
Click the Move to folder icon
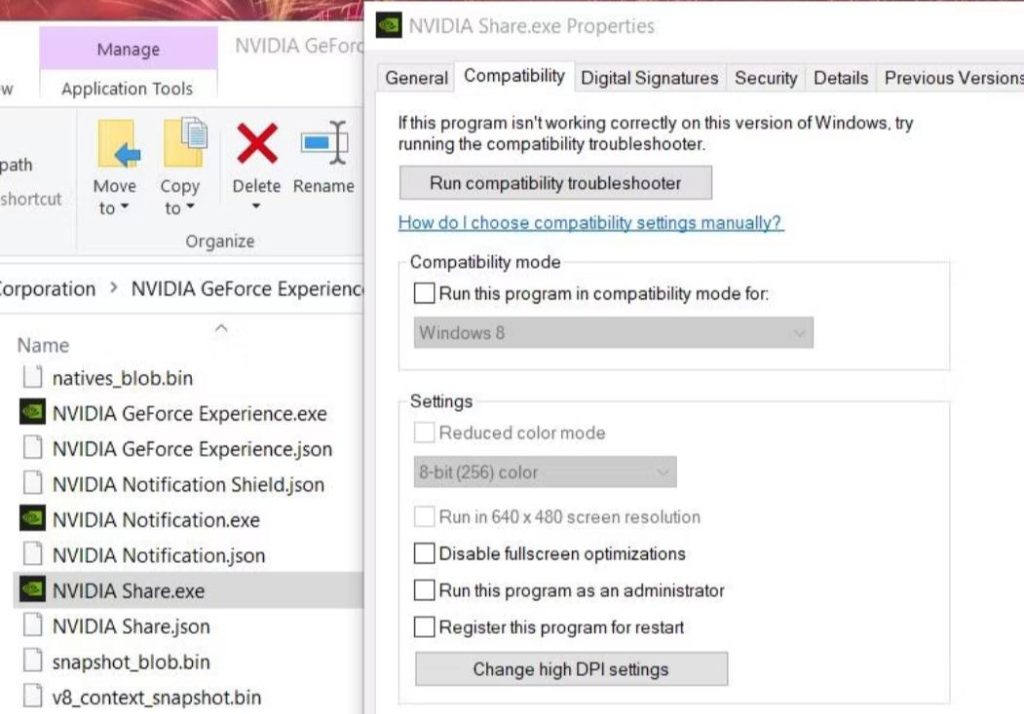pyautogui.click(x=118, y=144)
